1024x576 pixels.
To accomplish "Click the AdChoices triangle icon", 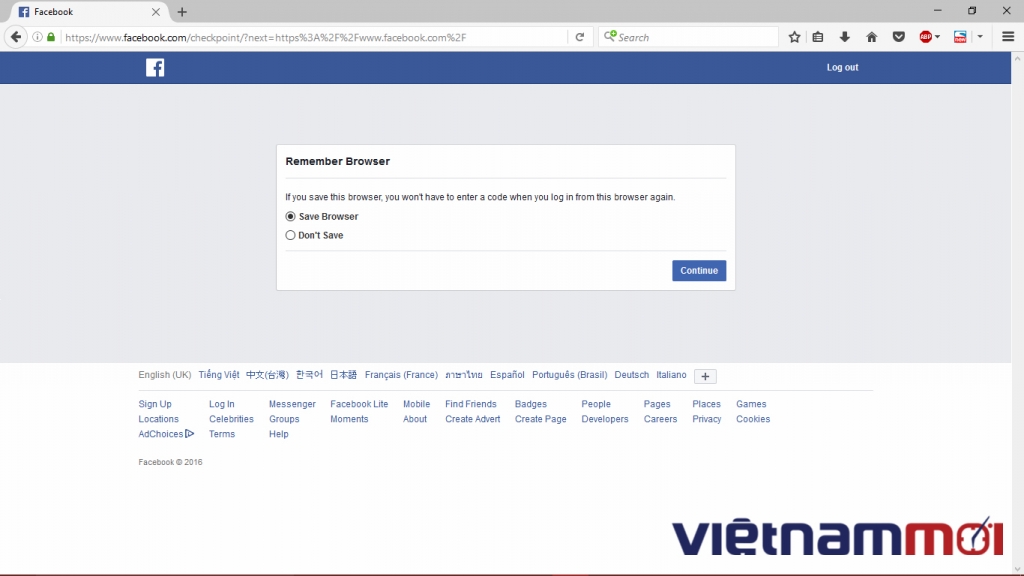I will tap(189, 434).
